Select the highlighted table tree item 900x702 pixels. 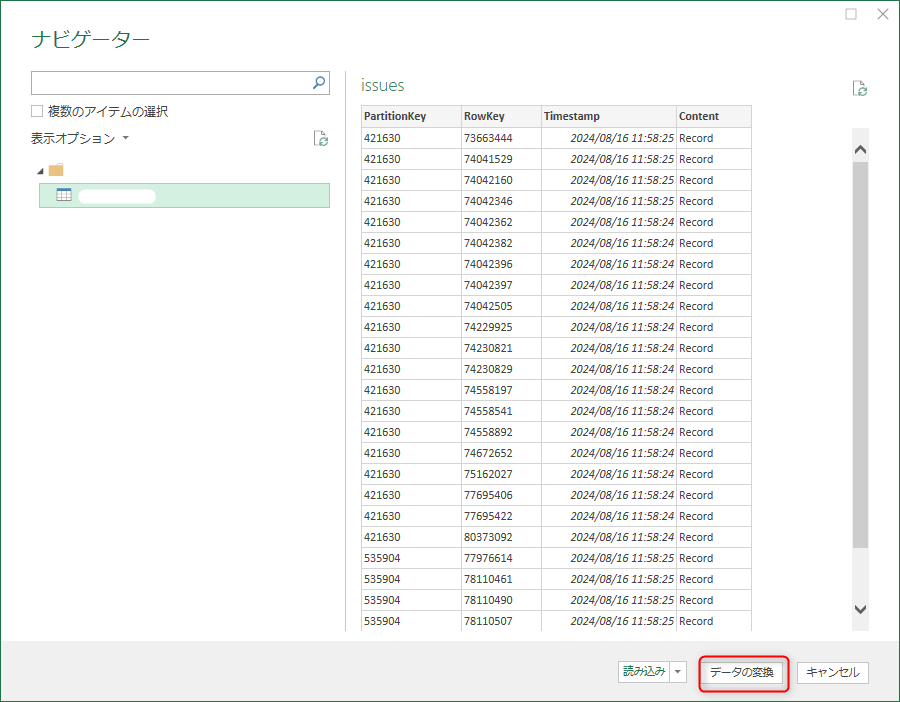(x=184, y=195)
